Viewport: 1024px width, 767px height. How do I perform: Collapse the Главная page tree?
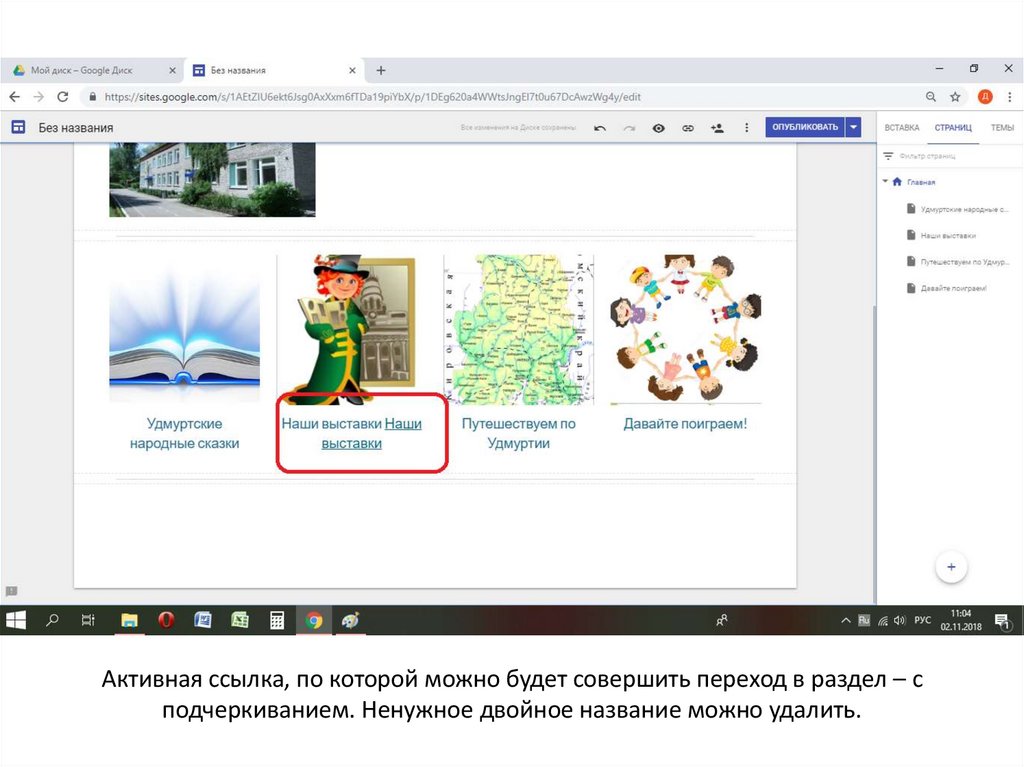(x=885, y=182)
